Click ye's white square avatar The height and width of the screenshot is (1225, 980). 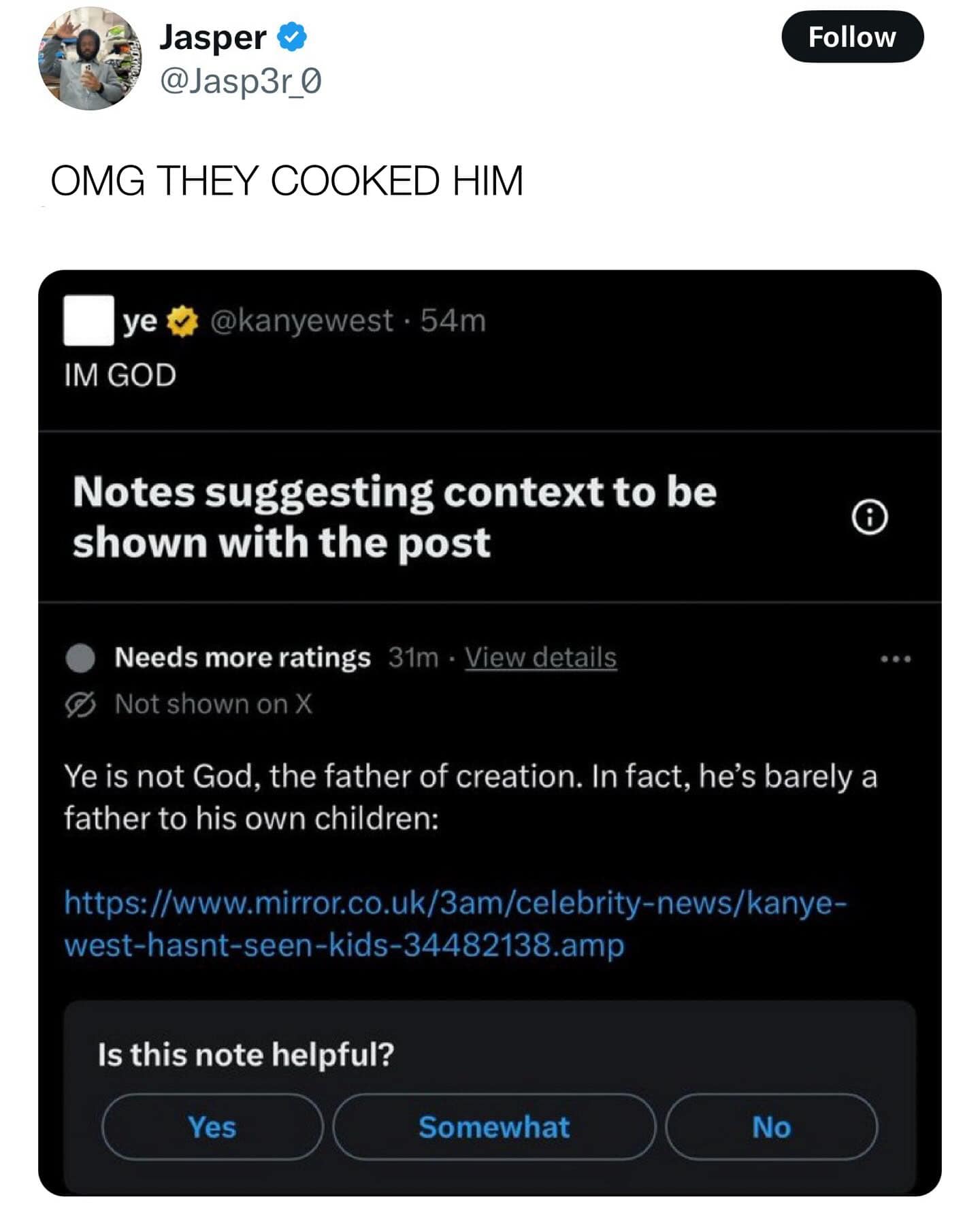(x=88, y=321)
